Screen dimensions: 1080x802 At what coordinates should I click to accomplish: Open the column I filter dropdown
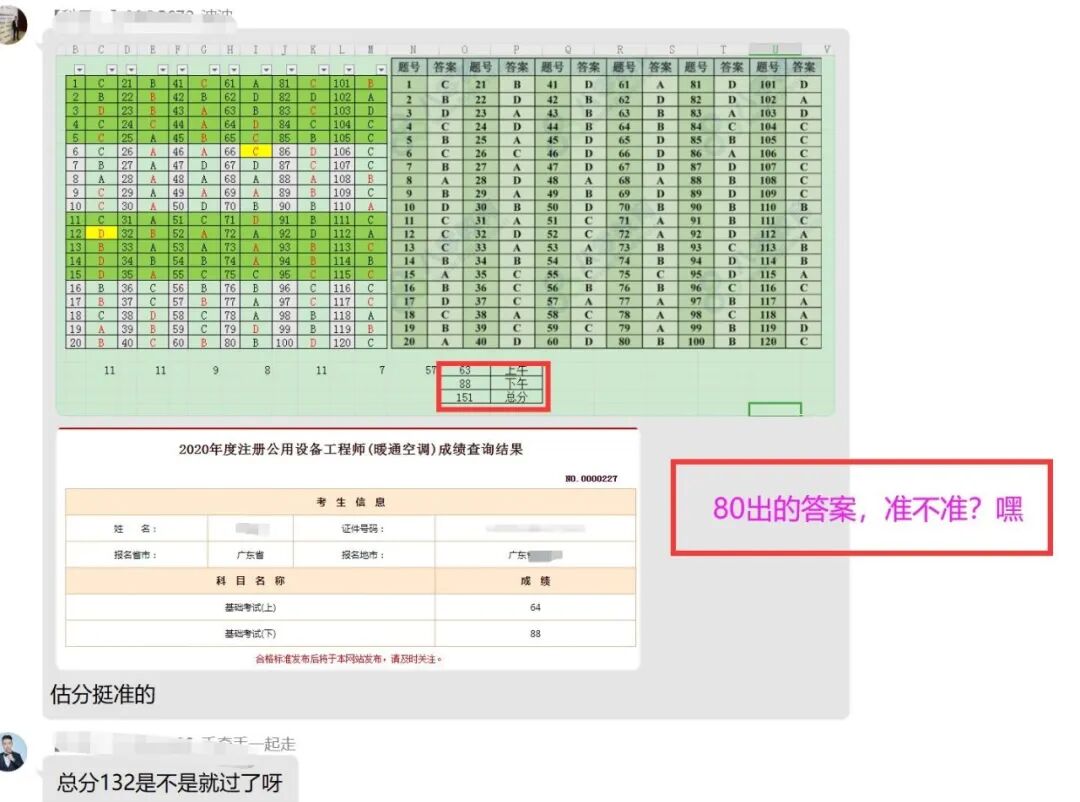coord(266,70)
